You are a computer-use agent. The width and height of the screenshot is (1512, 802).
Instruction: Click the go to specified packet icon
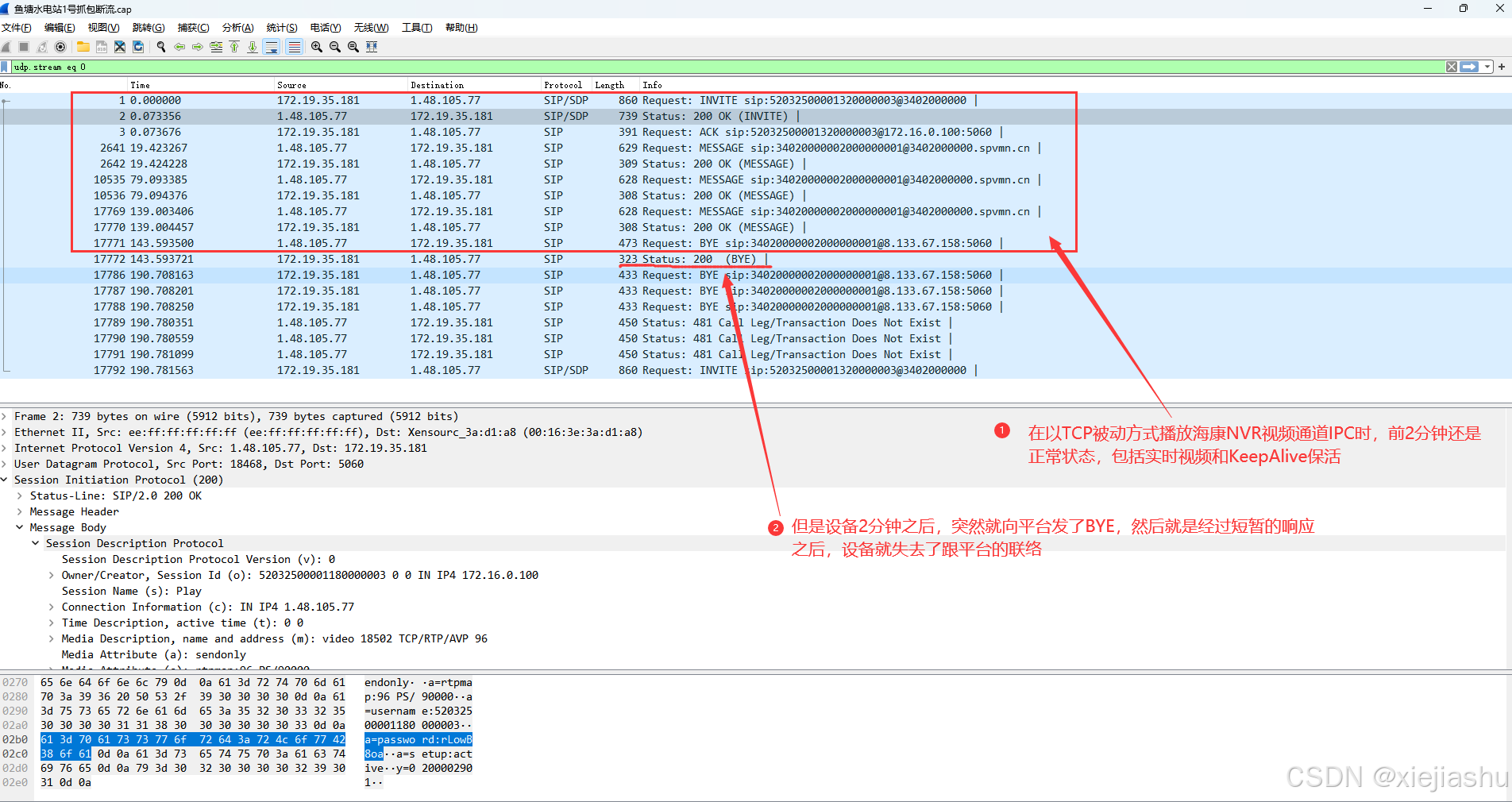tap(216, 47)
